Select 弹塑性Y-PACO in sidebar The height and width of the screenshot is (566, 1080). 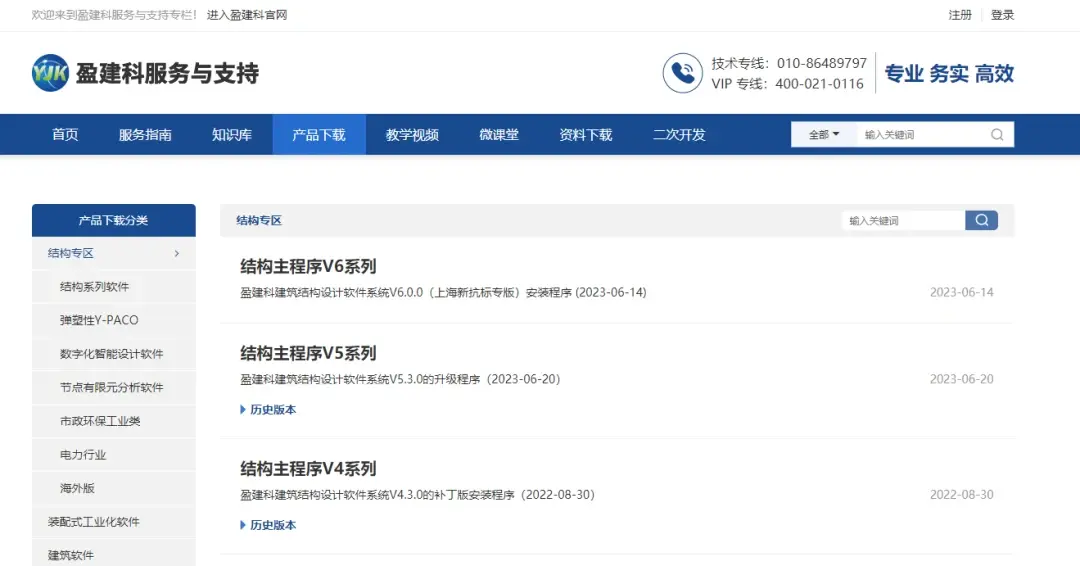coord(114,320)
